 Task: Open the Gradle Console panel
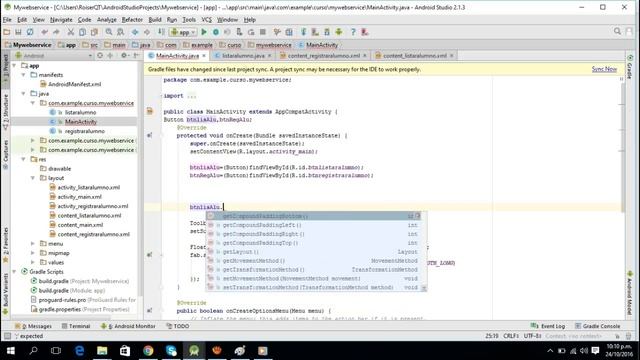[598, 326]
